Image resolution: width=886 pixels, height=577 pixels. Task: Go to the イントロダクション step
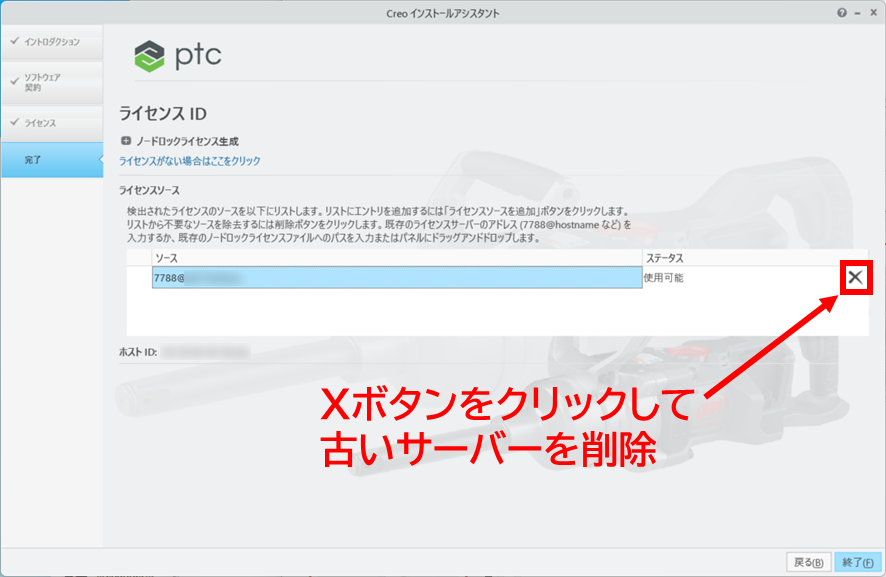point(51,42)
